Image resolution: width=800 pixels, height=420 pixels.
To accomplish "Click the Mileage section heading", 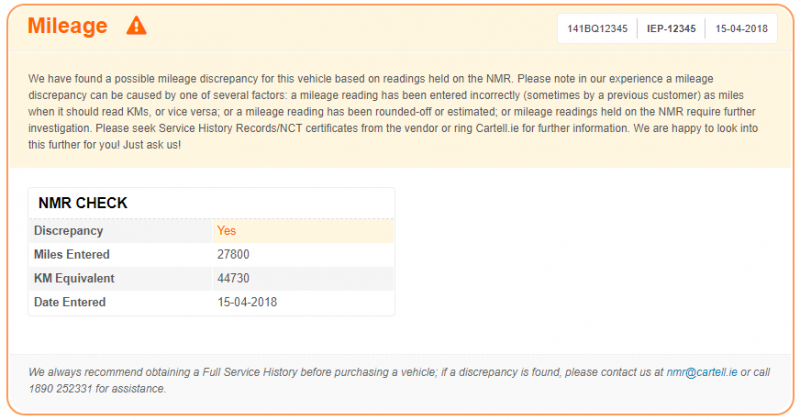I will click(67, 26).
